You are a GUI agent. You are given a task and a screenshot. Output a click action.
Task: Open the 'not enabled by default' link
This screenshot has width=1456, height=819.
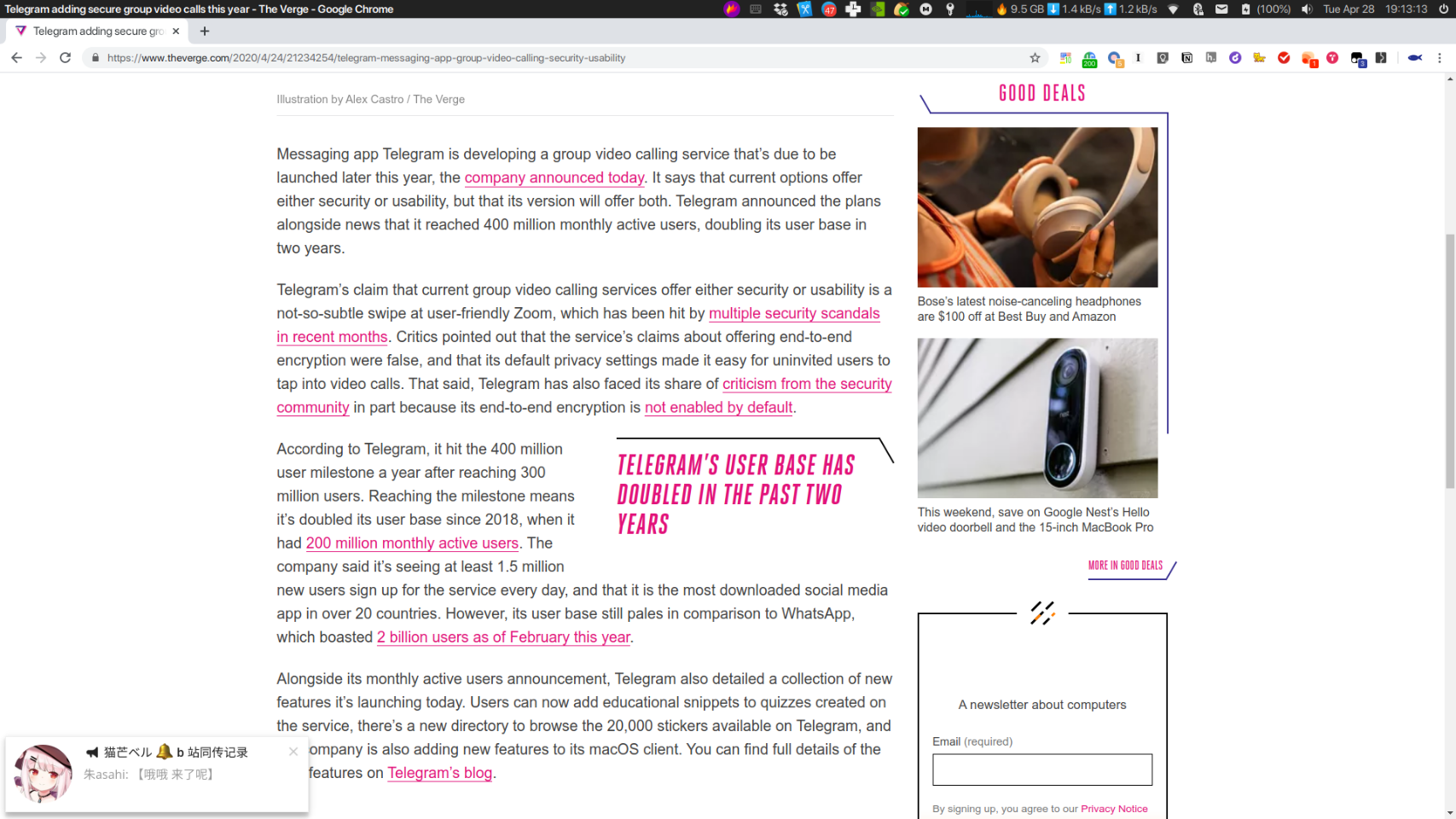[x=718, y=407]
